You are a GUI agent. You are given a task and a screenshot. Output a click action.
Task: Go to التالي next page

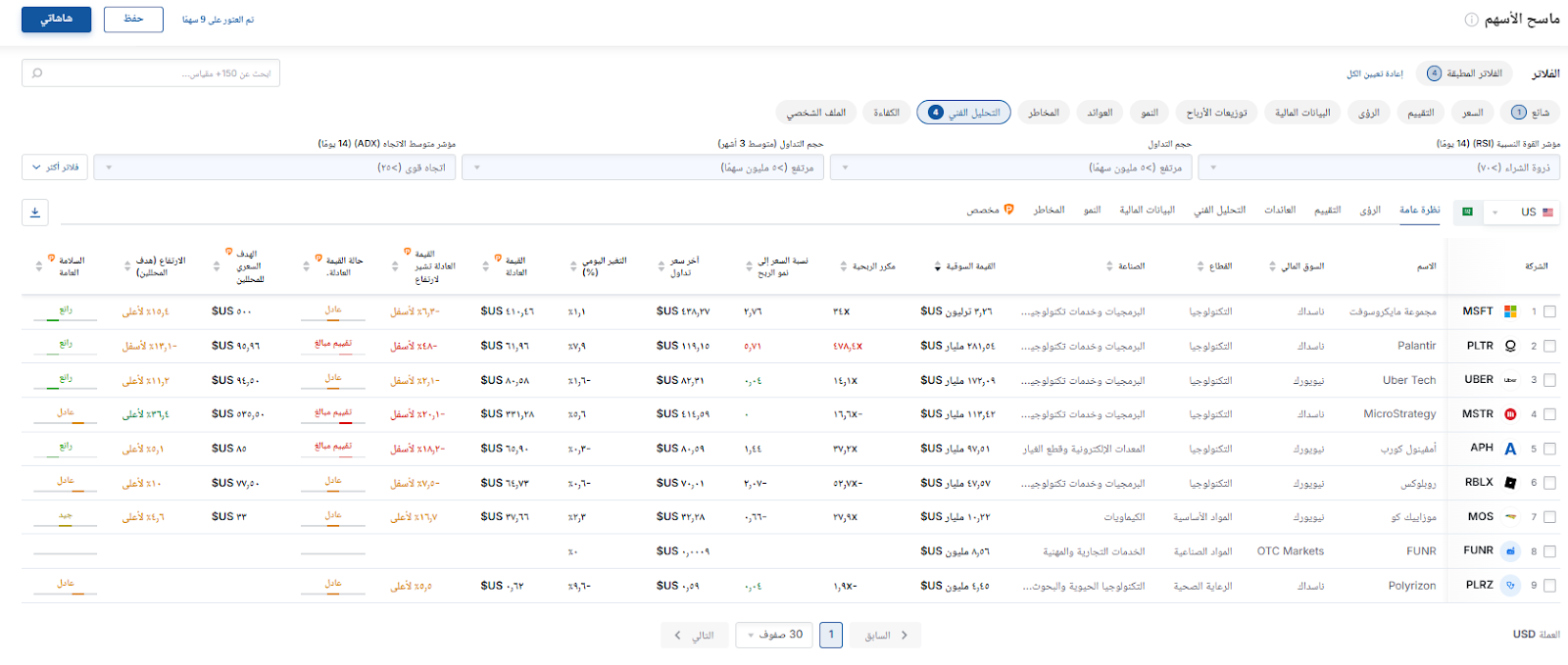tap(694, 635)
